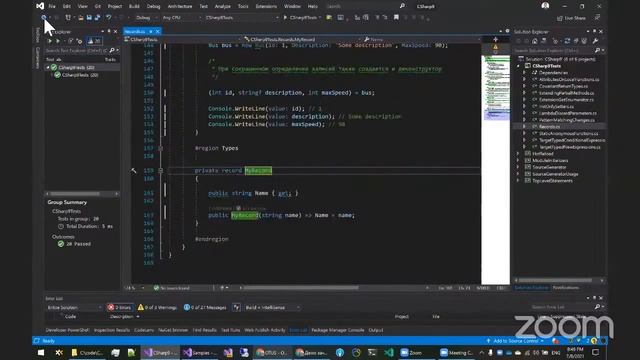Click the Solution Explorer home icon
The height and width of the screenshot is (360, 640).
(535, 41)
